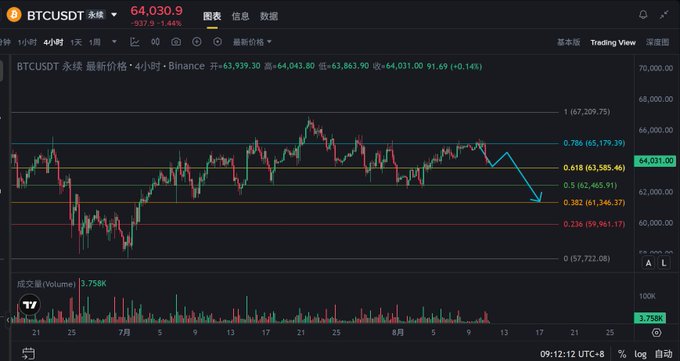Screen dimensions: 680x361
Task: Switch to the 数据 tab
Action: [269, 16]
